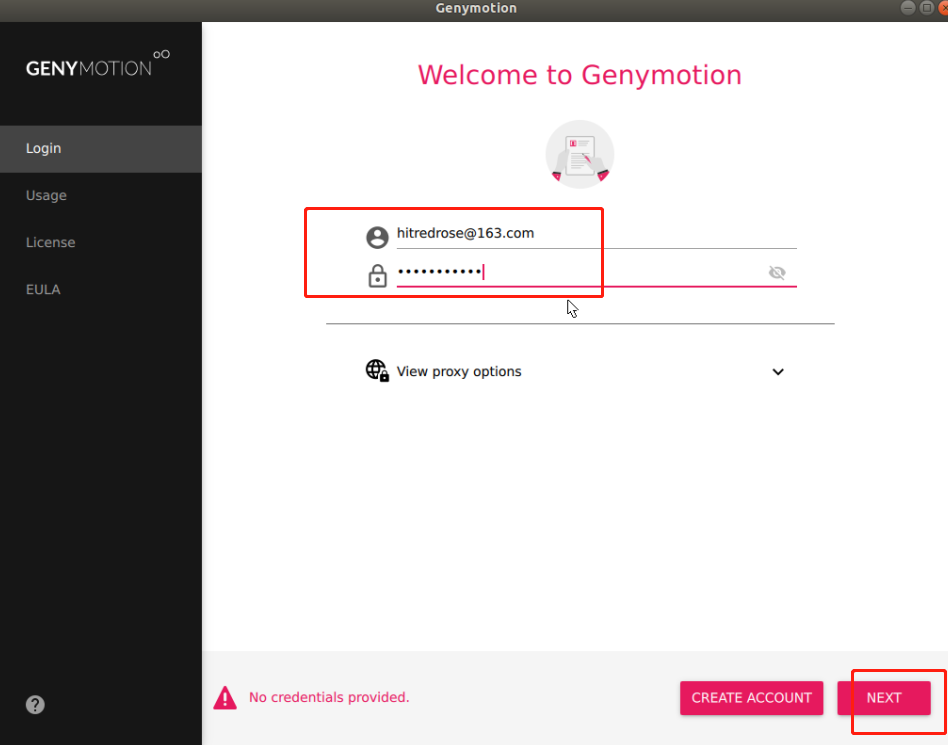This screenshot has height=745, width=948.
Task: Expand proxy options chevron arrow
Action: click(778, 372)
